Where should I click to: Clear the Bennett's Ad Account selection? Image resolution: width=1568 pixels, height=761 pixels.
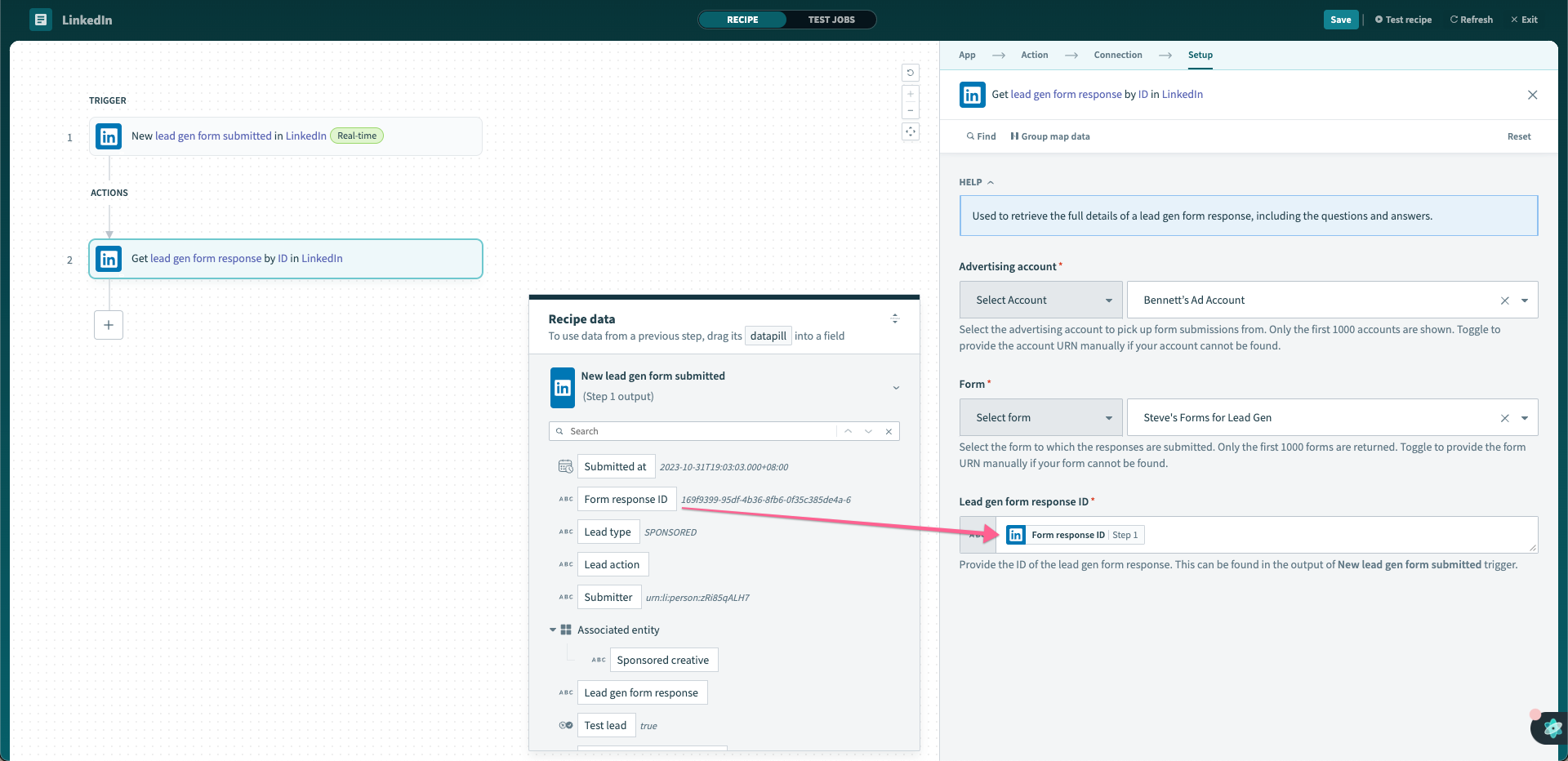[1505, 300]
